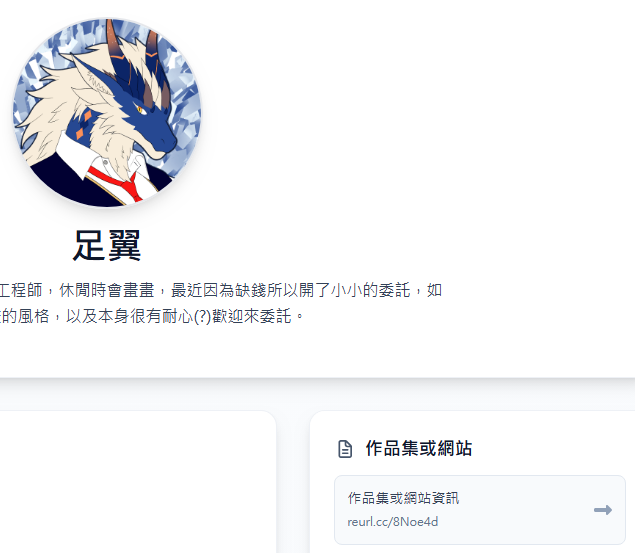Click the 作品集或網站 section heading

tap(419, 449)
